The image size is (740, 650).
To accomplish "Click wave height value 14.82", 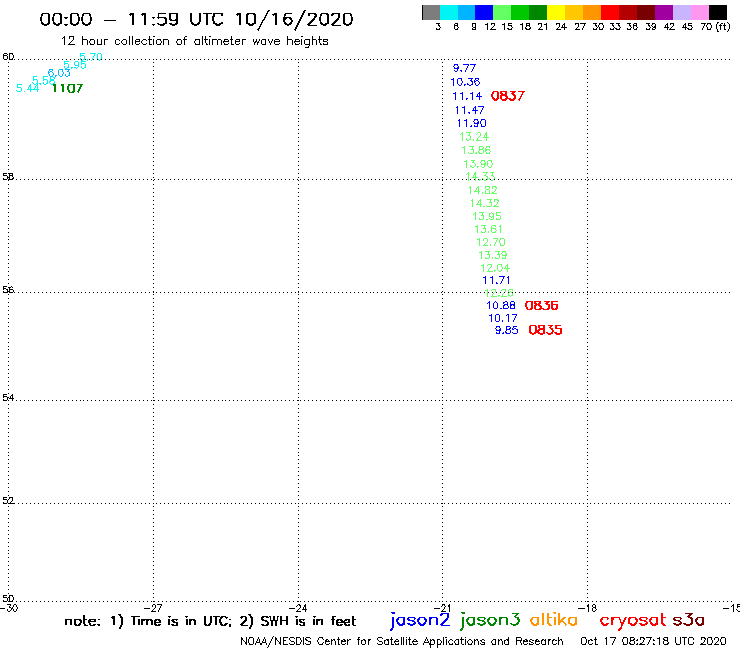I will [482, 190].
